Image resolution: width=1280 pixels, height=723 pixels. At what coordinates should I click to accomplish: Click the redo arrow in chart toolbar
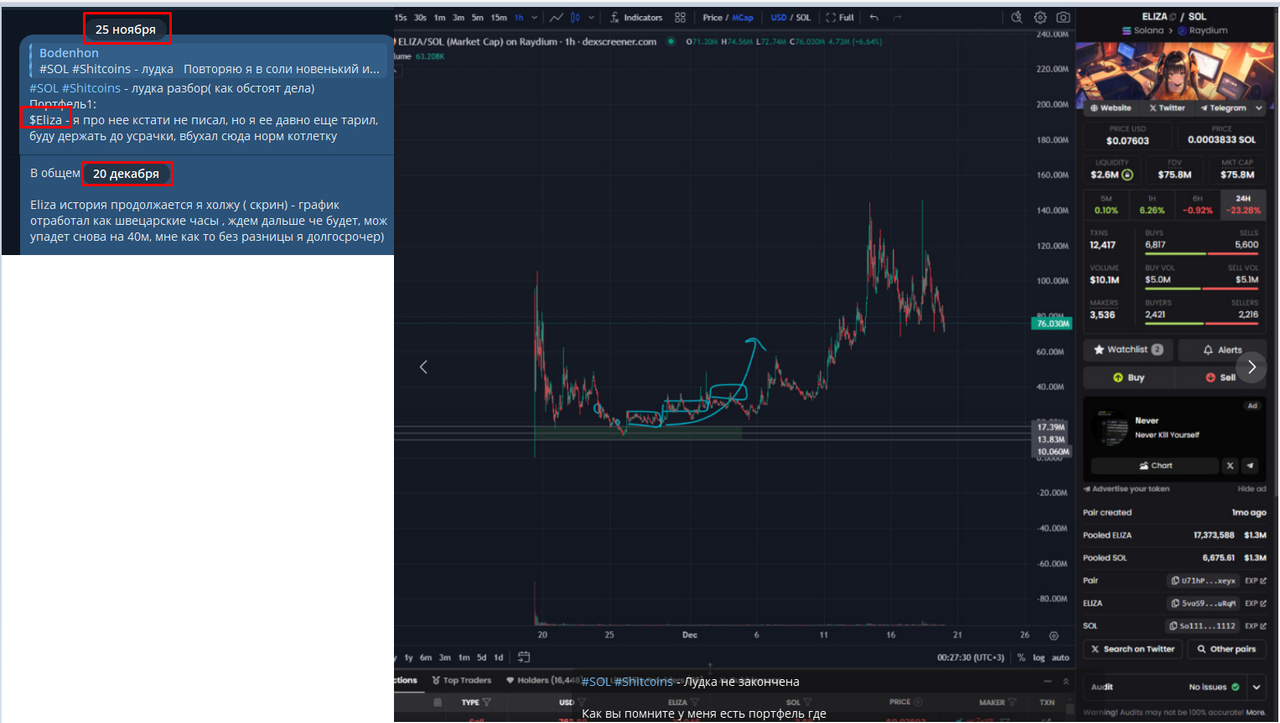898,17
